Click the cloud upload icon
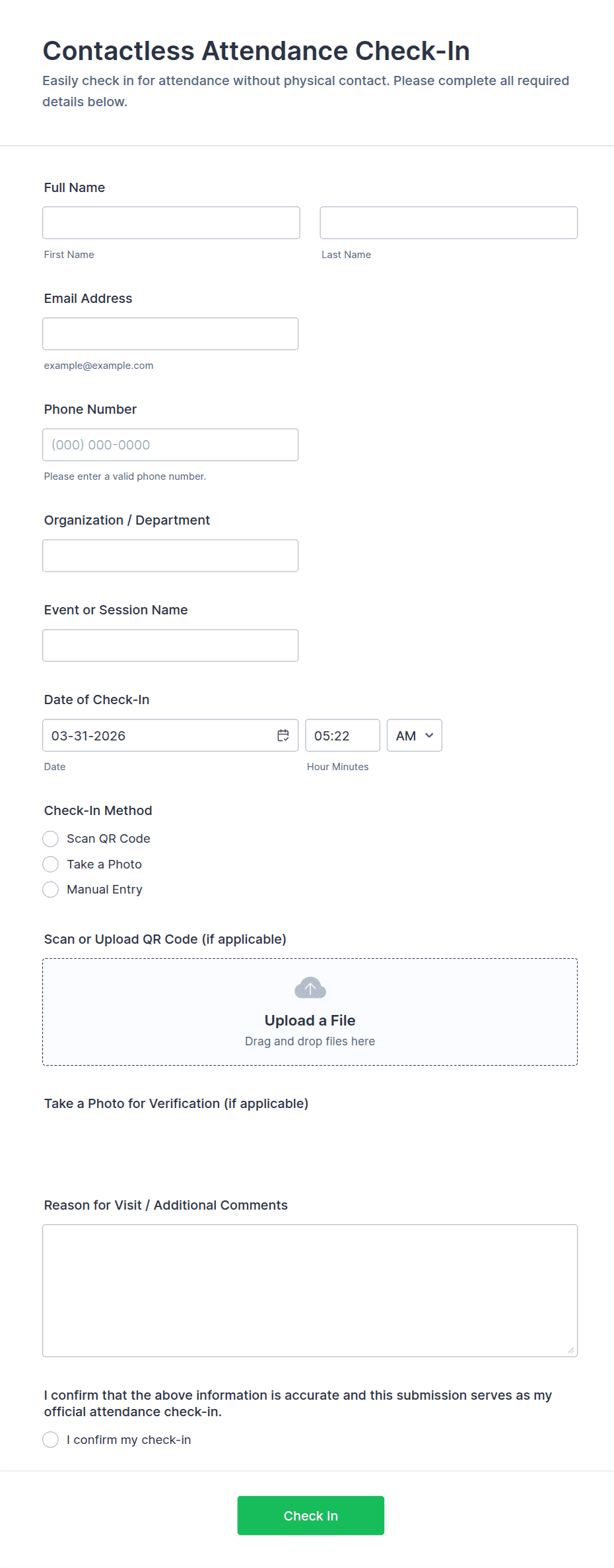The height and width of the screenshot is (1568, 614). [x=310, y=988]
